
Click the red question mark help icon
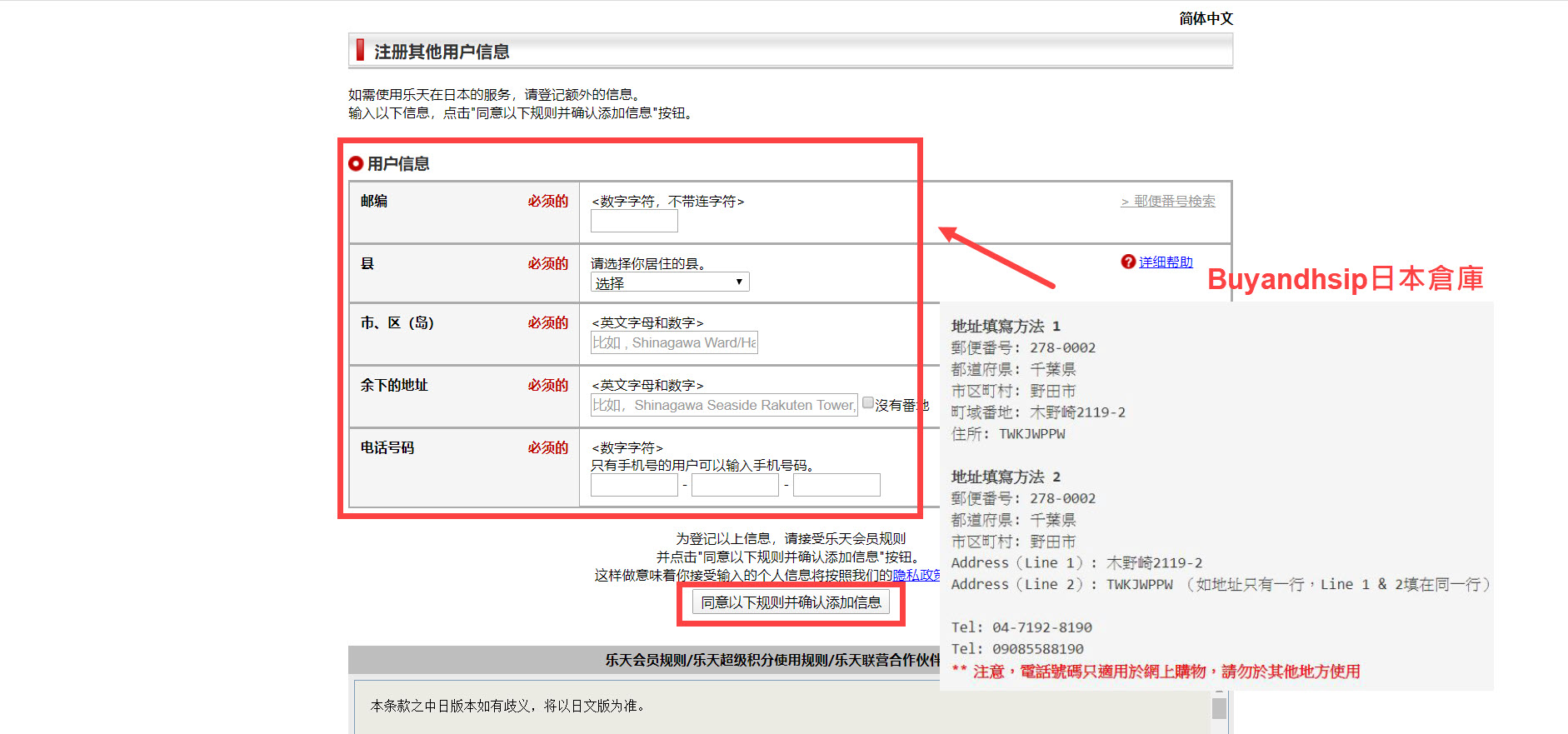click(x=1128, y=262)
